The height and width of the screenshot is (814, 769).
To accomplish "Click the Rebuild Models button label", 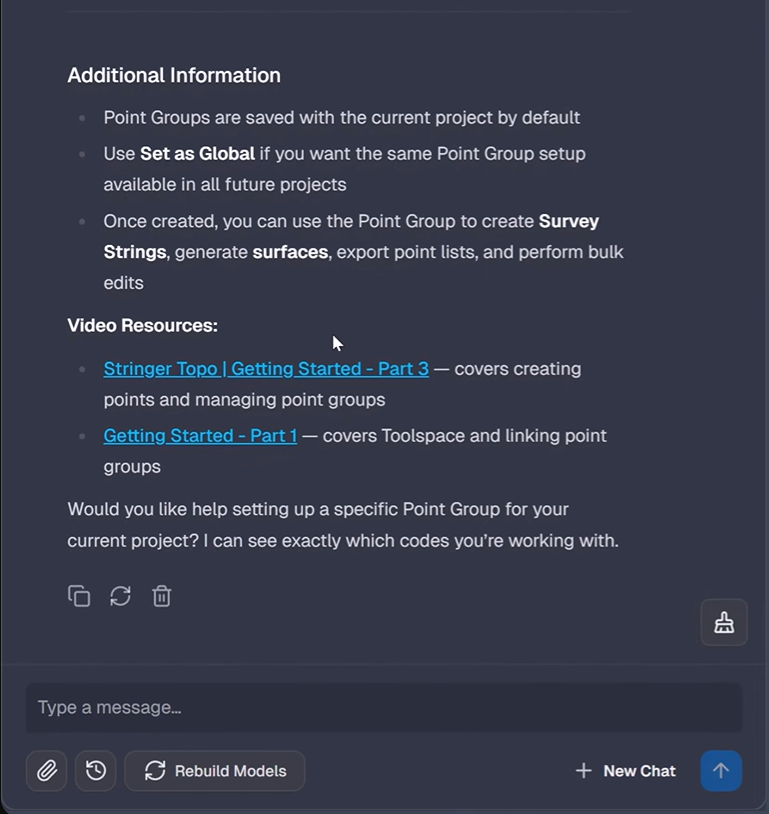I will click(x=231, y=771).
